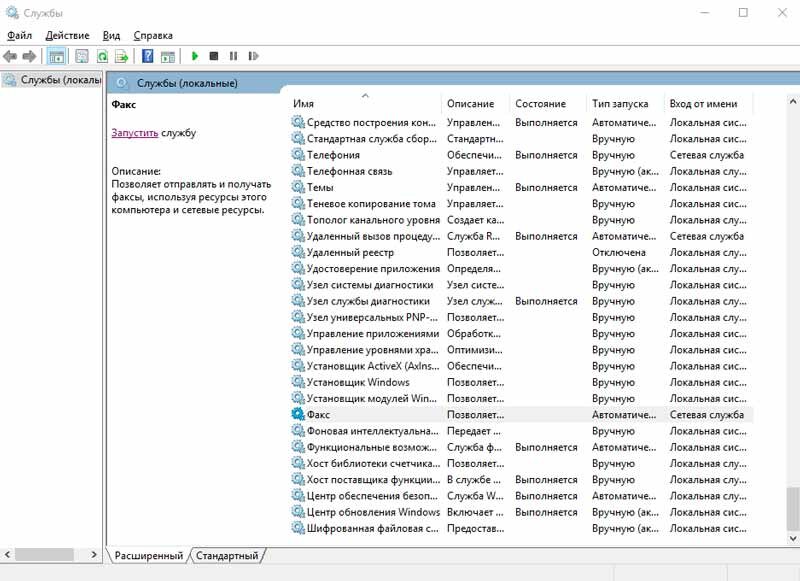Viewport: 800px width, 581px height.
Task: Open the Properties toolbar icon
Action: (82, 56)
